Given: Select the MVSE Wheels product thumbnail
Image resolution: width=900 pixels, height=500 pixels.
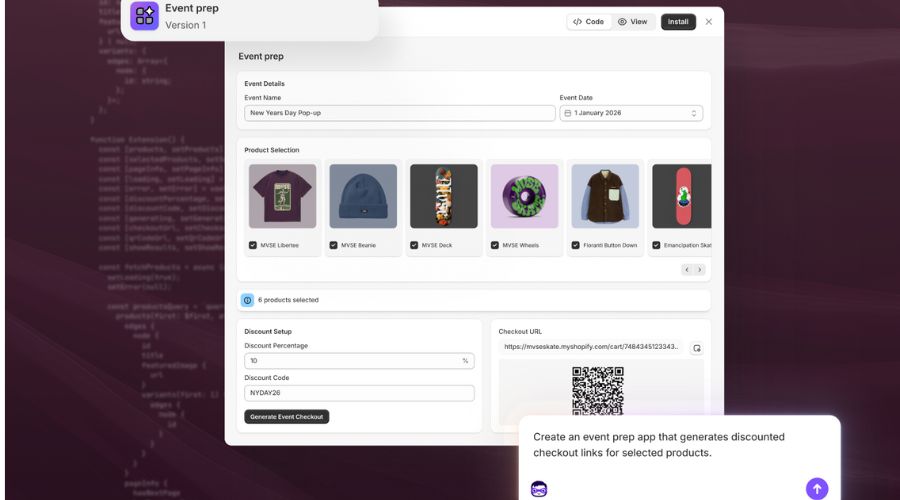Looking at the screenshot, I should [x=524, y=196].
